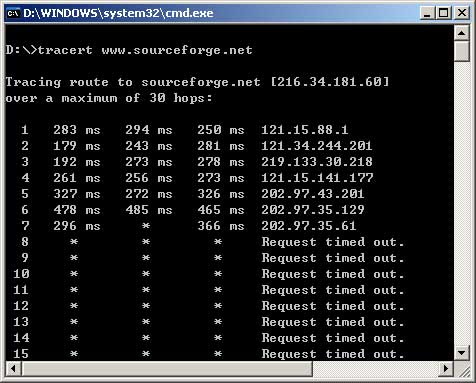The width and height of the screenshot is (476, 383).
Task: Maximize the cmd.exe window
Action: tap(444, 13)
